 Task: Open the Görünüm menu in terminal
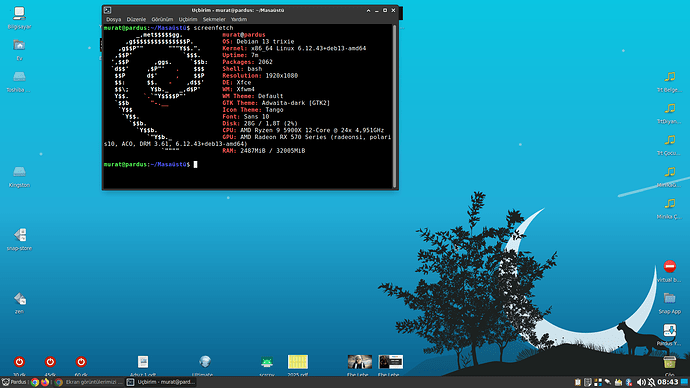(162, 19)
